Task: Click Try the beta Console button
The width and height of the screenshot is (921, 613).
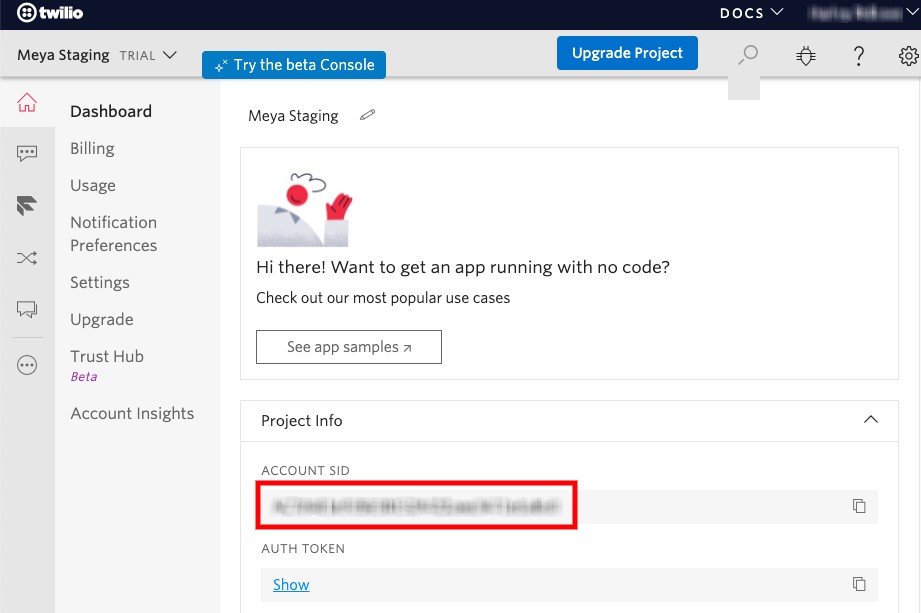Action: (294, 65)
